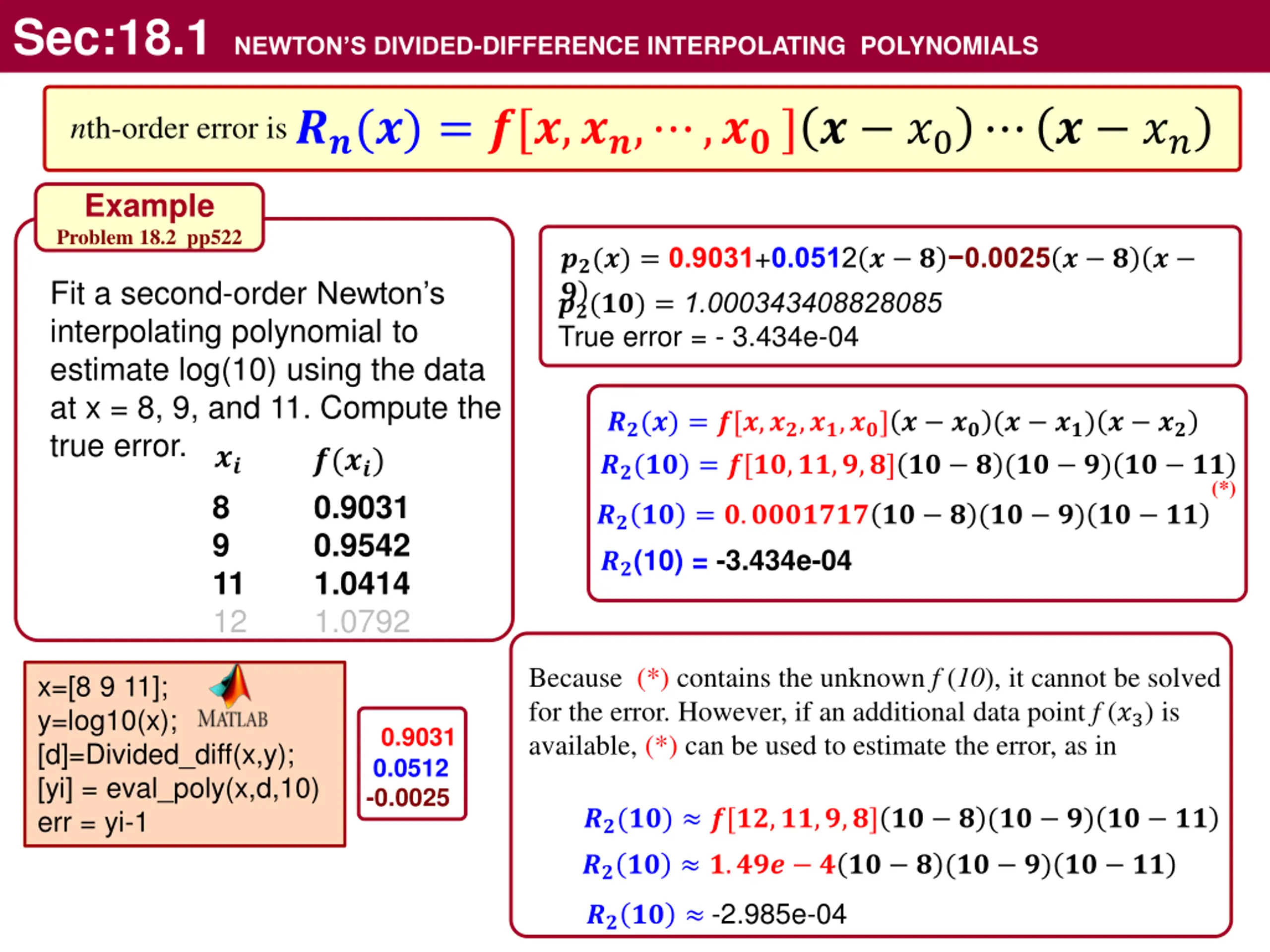Screen dimensions: 1270x952
Task: Click the code line '[yi] = eval_poly(x,d,10)'
Action: pyautogui.click(x=179, y=789)
